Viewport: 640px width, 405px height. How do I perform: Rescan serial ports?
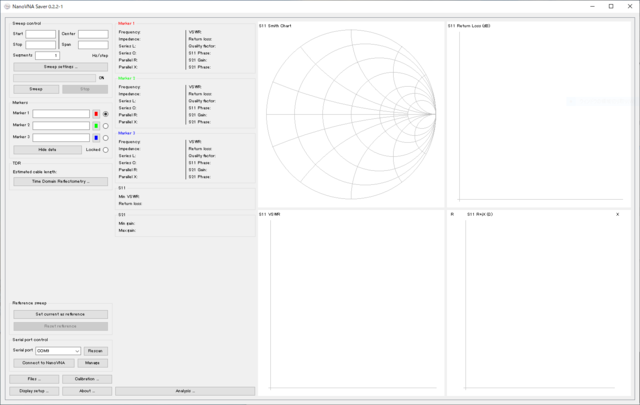coord(96,351)
